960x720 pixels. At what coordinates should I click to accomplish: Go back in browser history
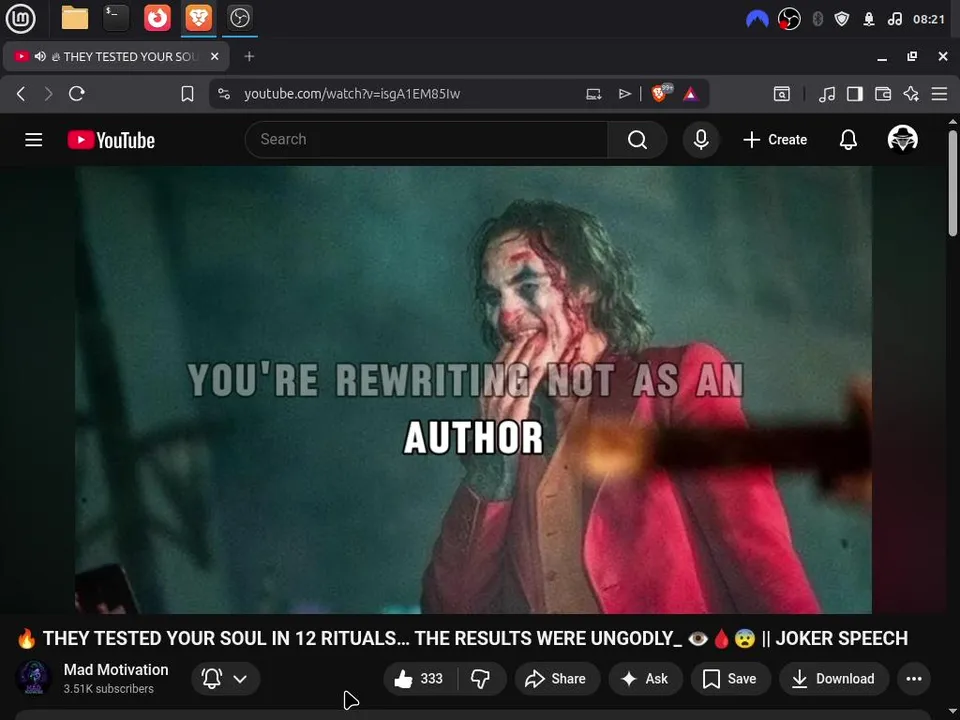point(21,94)
